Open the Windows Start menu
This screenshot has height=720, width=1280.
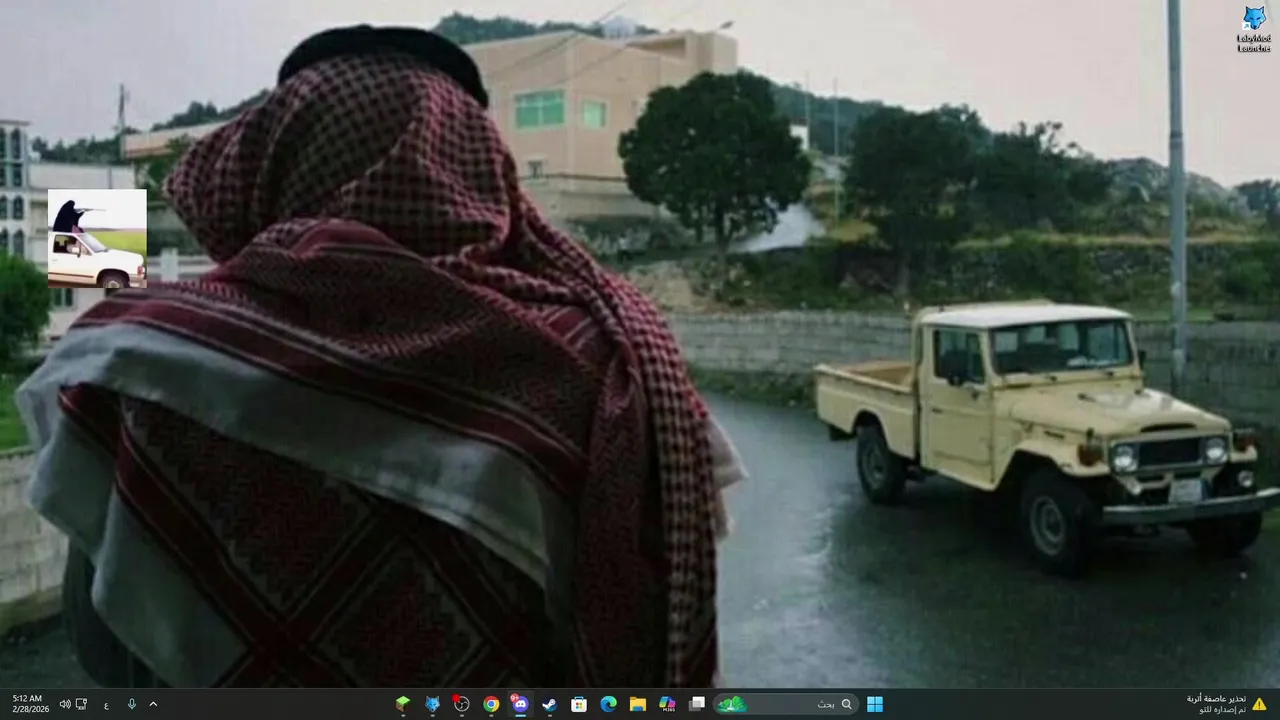(875, 704)
